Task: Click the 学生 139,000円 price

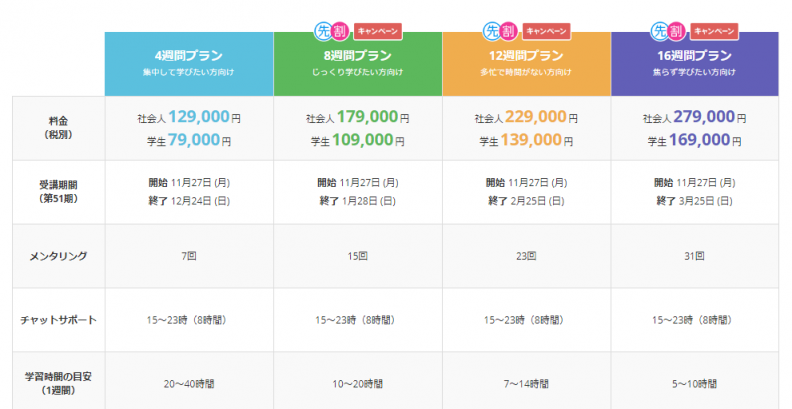Action: 526,140
